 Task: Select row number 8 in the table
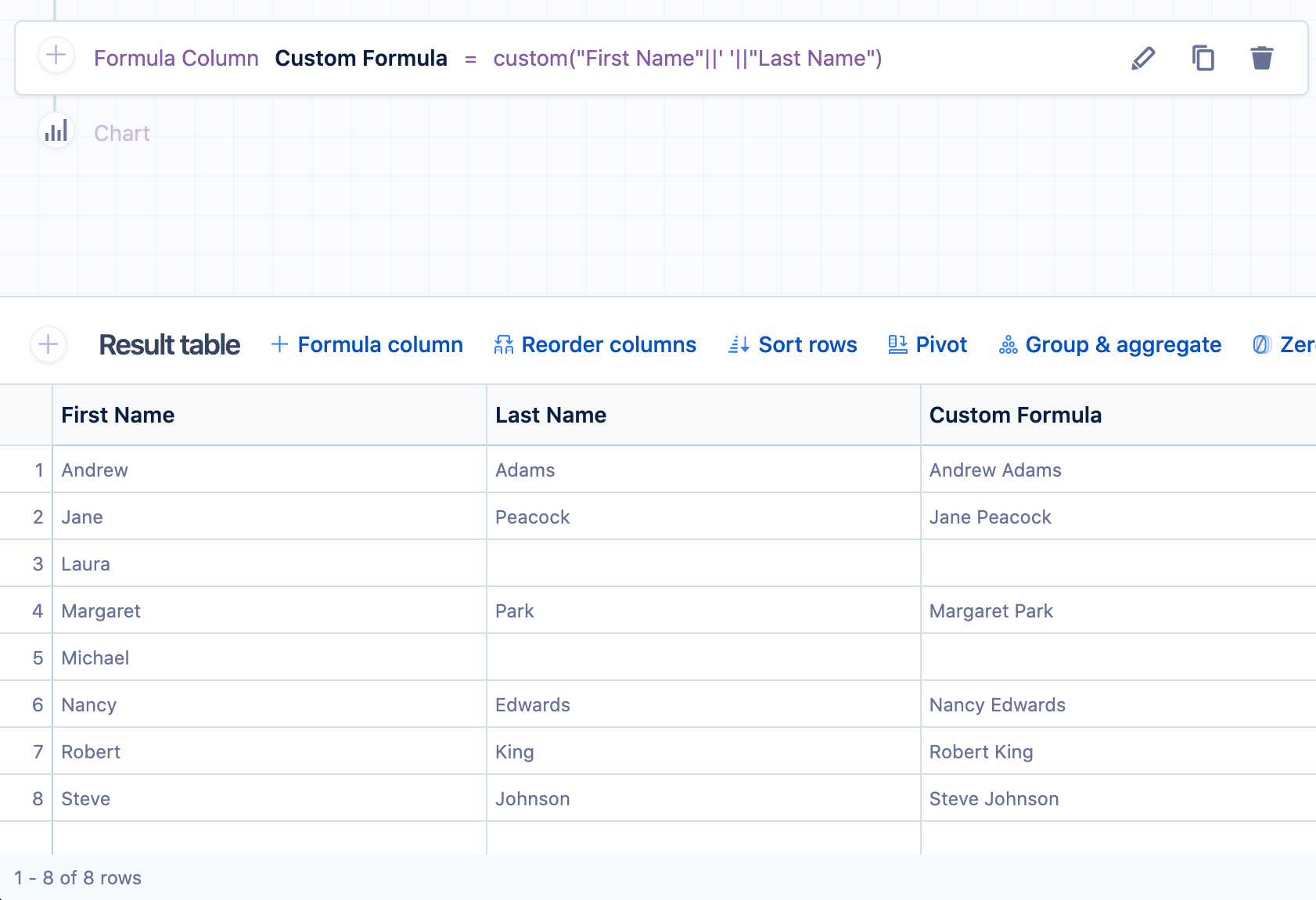pos(38,798)
